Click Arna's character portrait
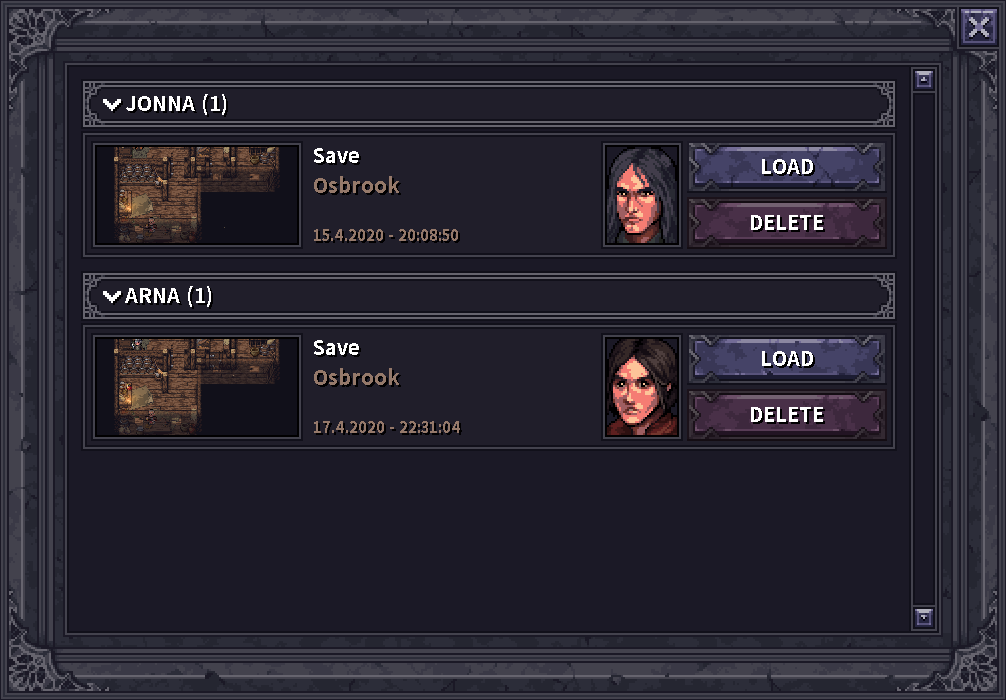Viewport: 1006px width, 700px height. 642,387
